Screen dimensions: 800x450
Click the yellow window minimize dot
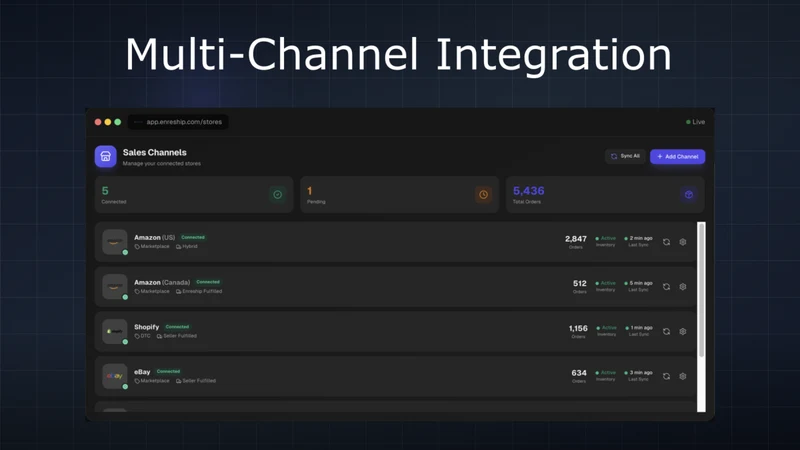click(x=108, y=122)
